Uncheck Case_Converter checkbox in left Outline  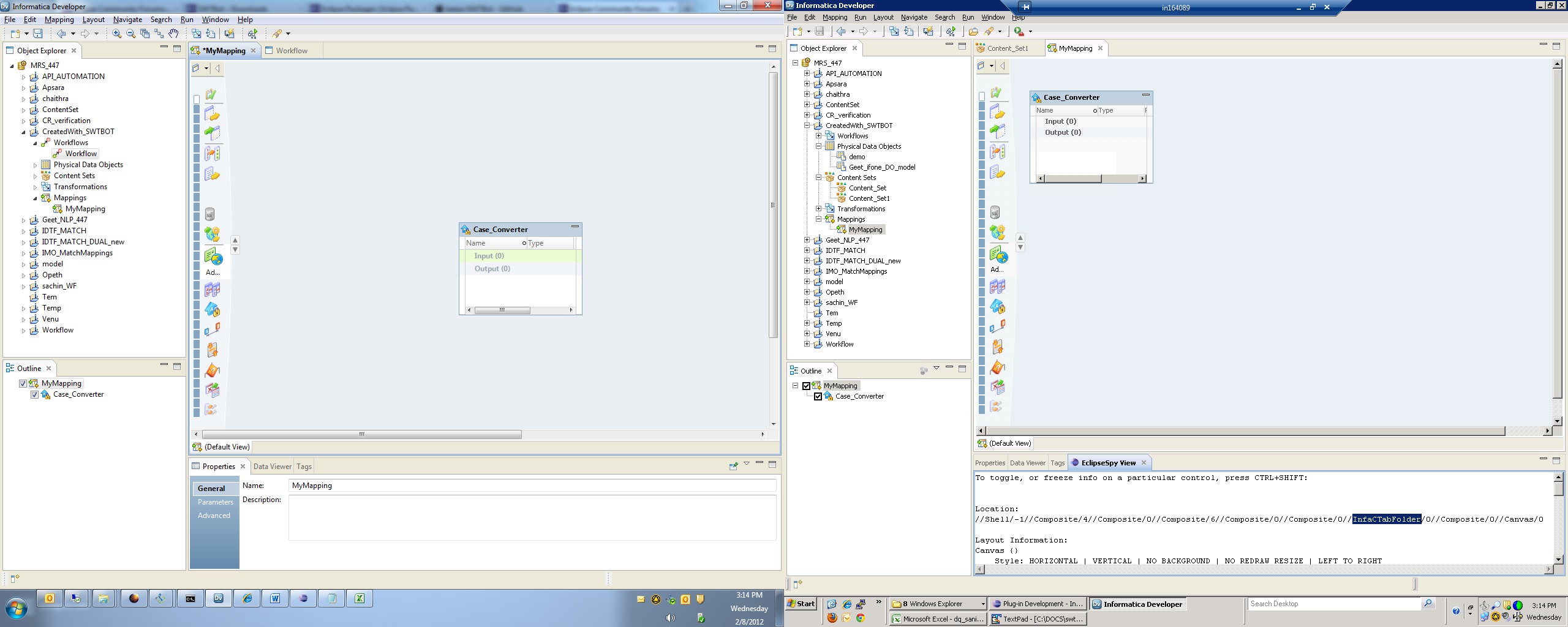(x=34, y=394)
